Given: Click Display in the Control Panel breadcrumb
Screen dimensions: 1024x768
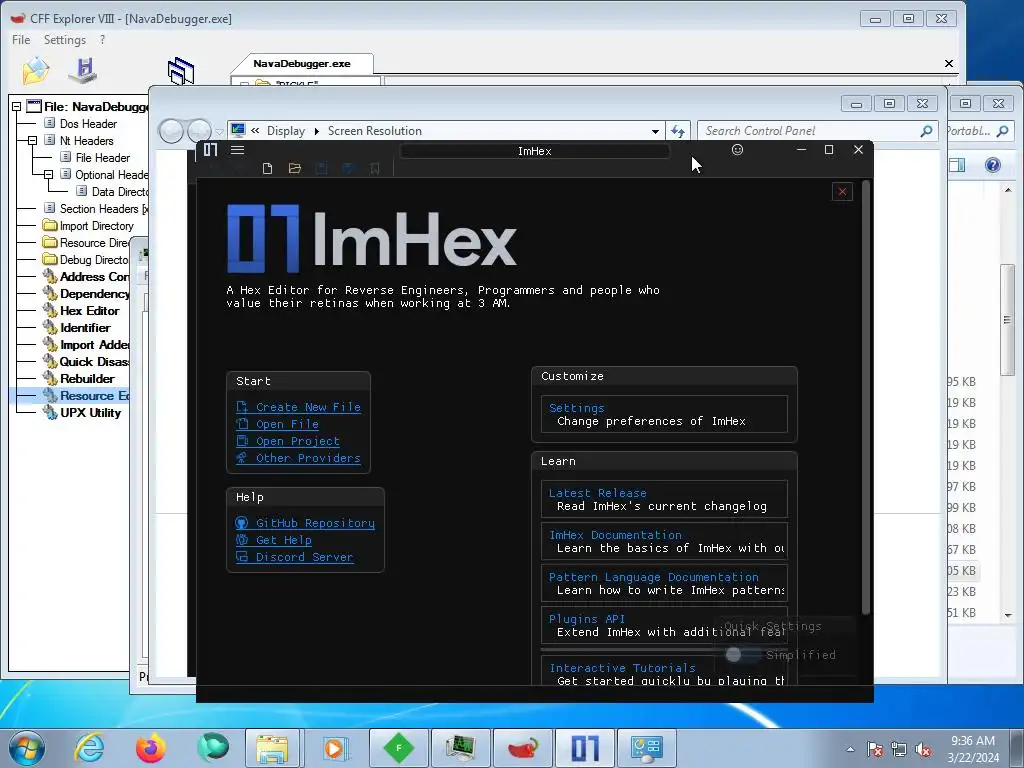Looking at the screenshot, I should (x=286, y=131).
